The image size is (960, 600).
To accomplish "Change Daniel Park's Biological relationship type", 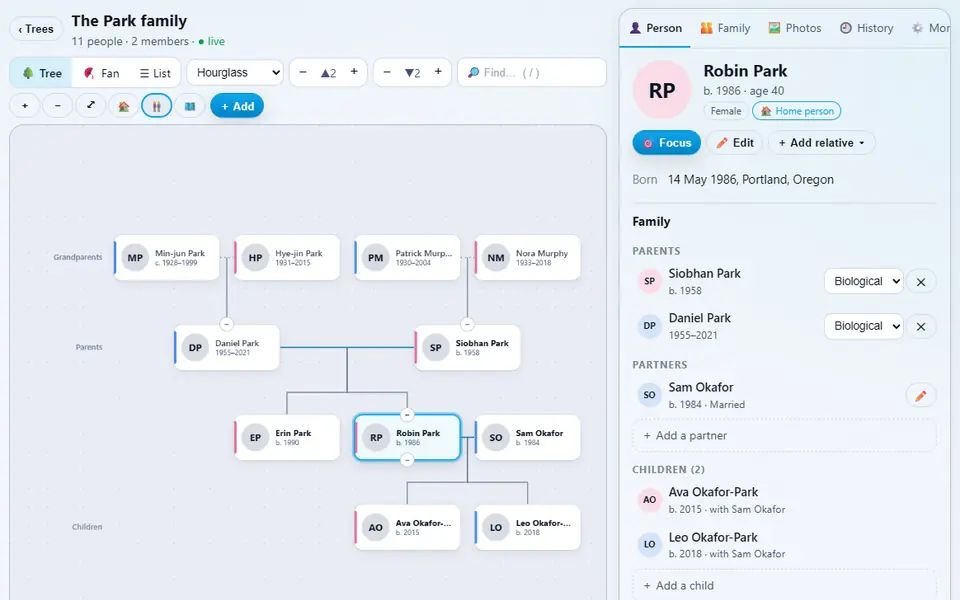I will (x=864, y=326).
